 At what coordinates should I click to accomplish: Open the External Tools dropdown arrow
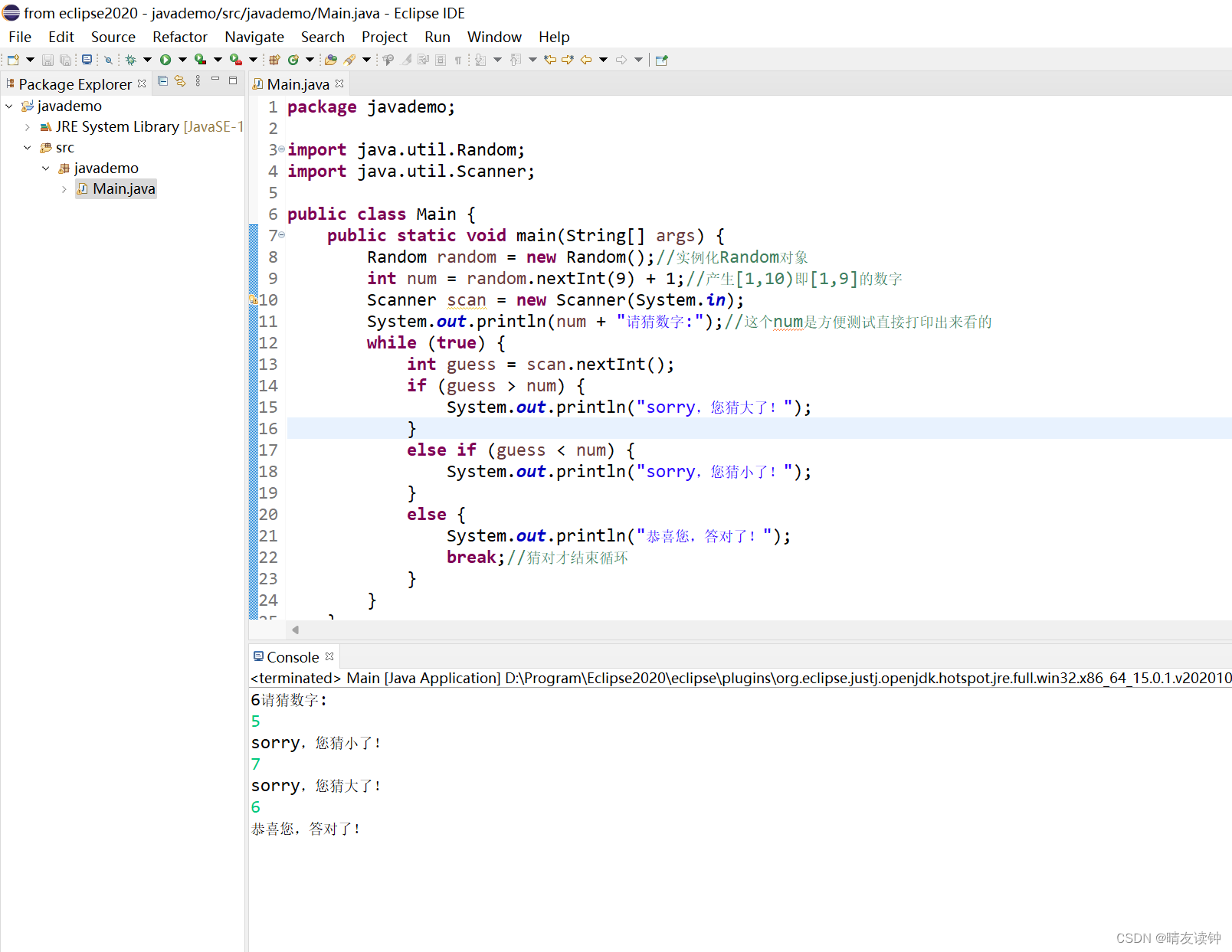point(253,60)
